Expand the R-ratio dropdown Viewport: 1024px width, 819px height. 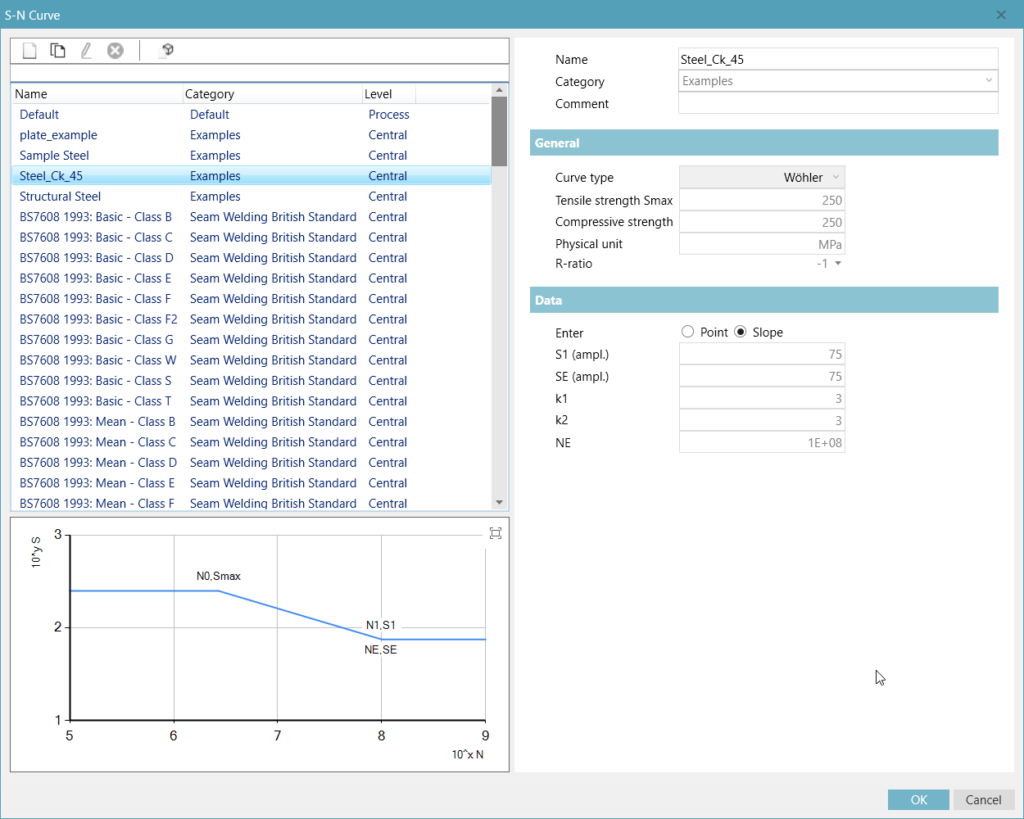(x=838, y=264)
